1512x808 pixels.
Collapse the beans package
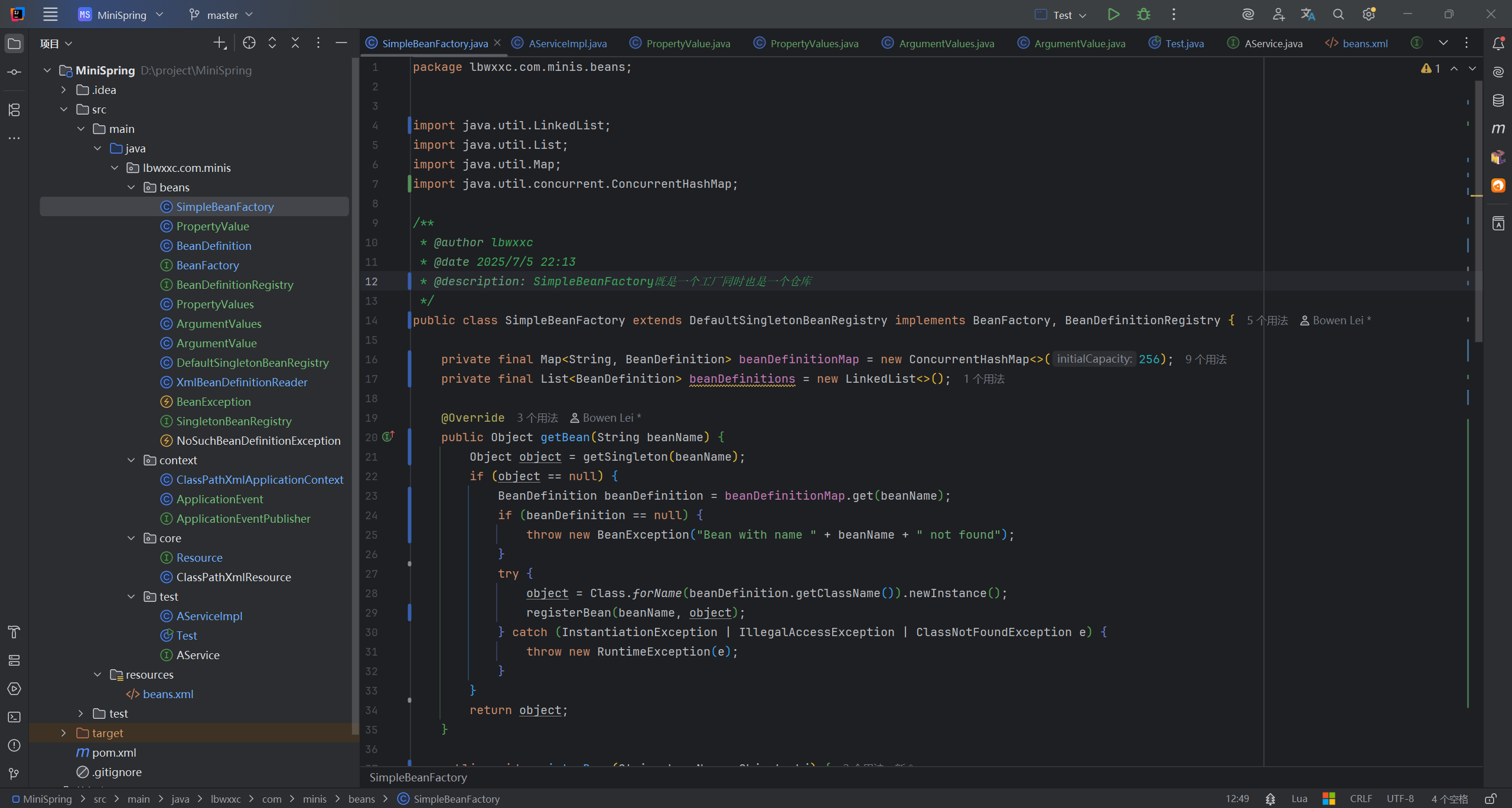coord(131,187)
